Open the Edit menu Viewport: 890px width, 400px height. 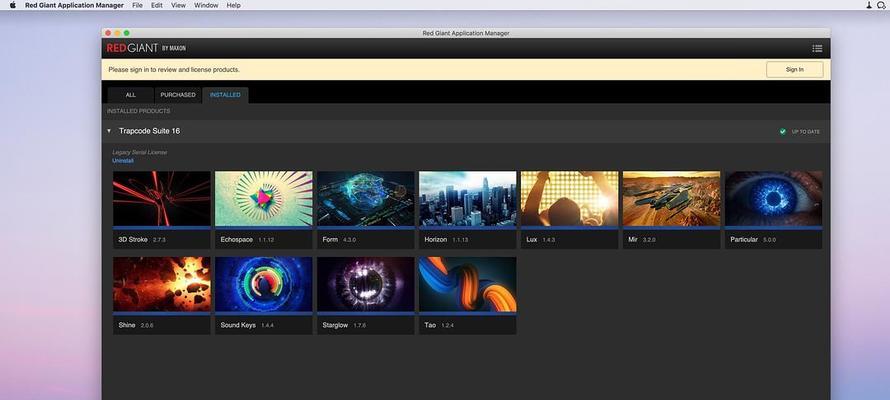(x=157, y=5)
